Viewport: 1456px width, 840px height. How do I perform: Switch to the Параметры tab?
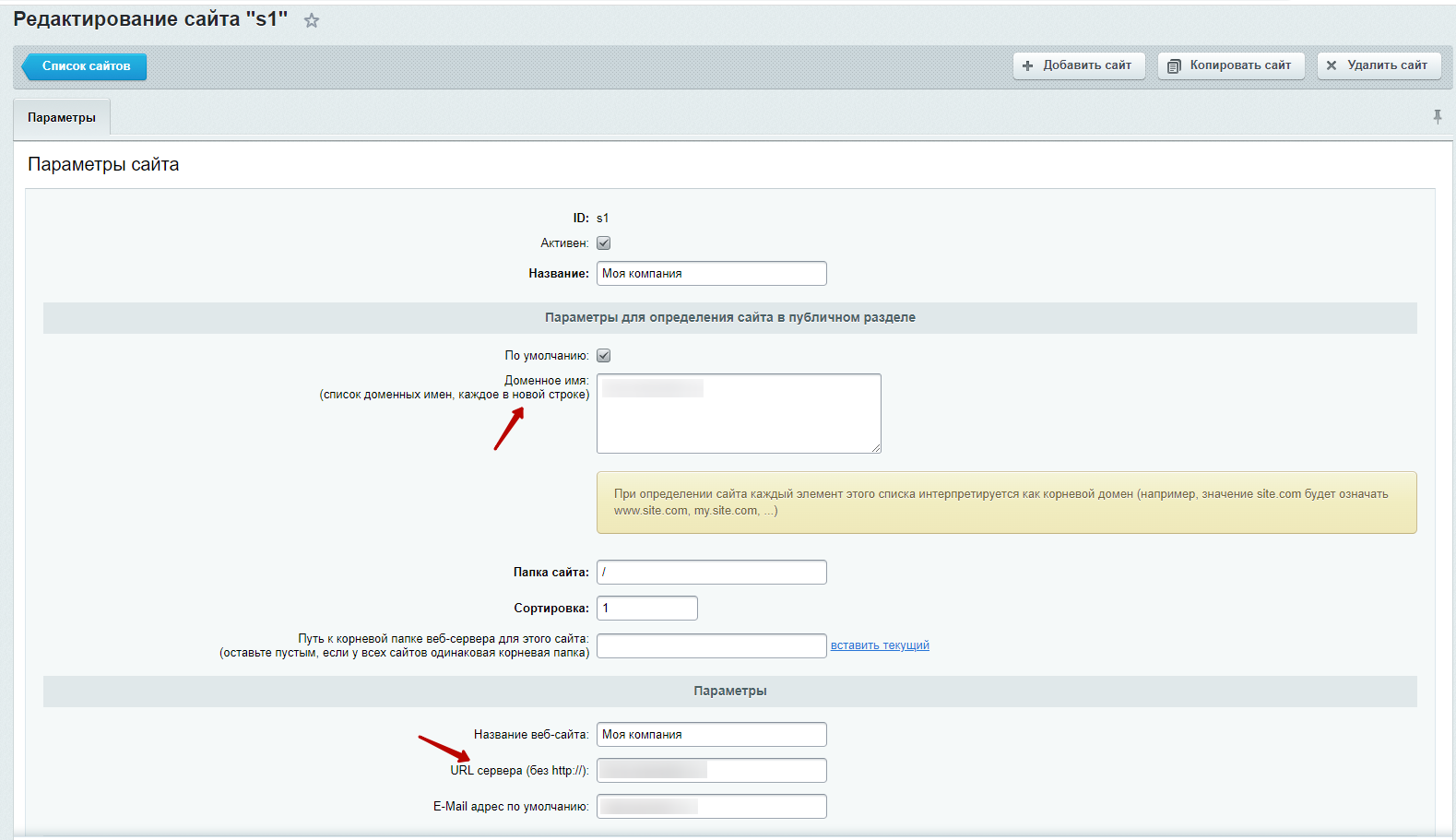62,118
